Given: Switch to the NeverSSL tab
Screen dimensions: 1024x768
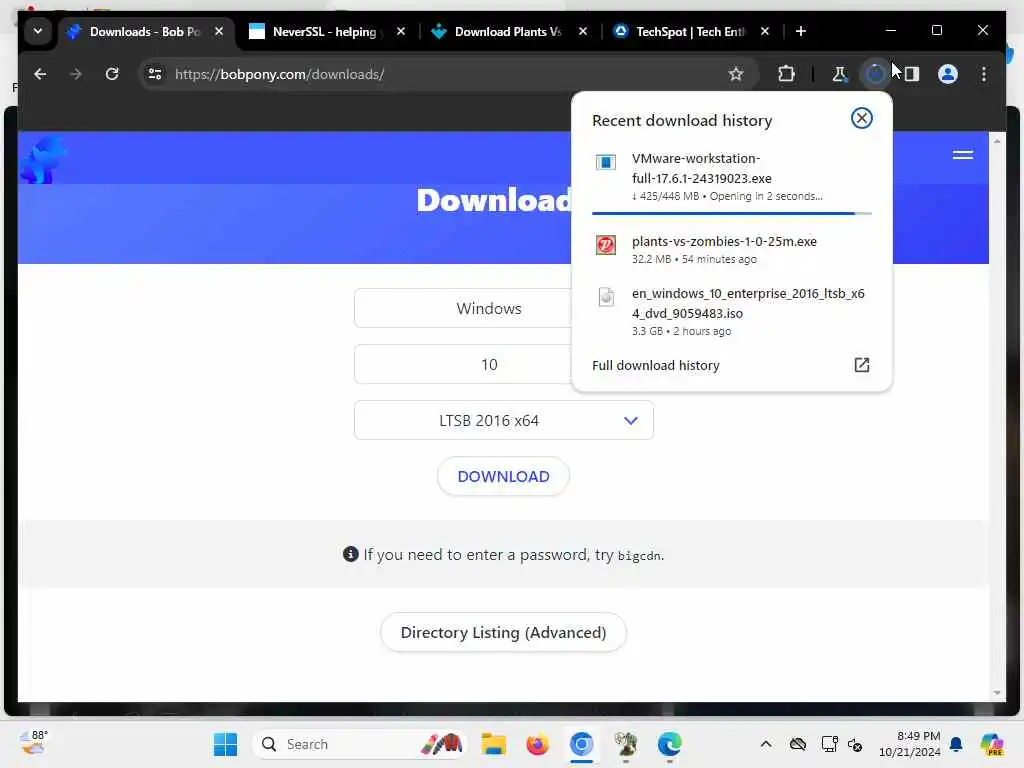Looking at the screenshot, I should (x=328, y=31).
